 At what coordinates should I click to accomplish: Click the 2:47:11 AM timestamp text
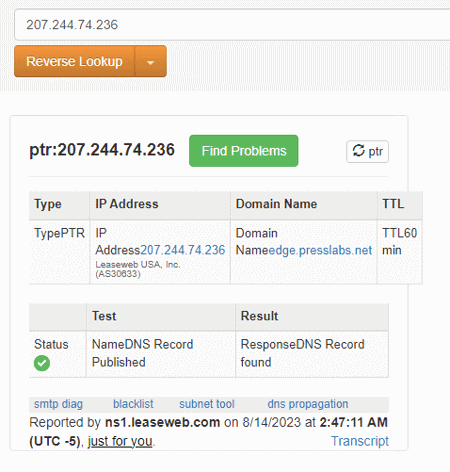354,422
